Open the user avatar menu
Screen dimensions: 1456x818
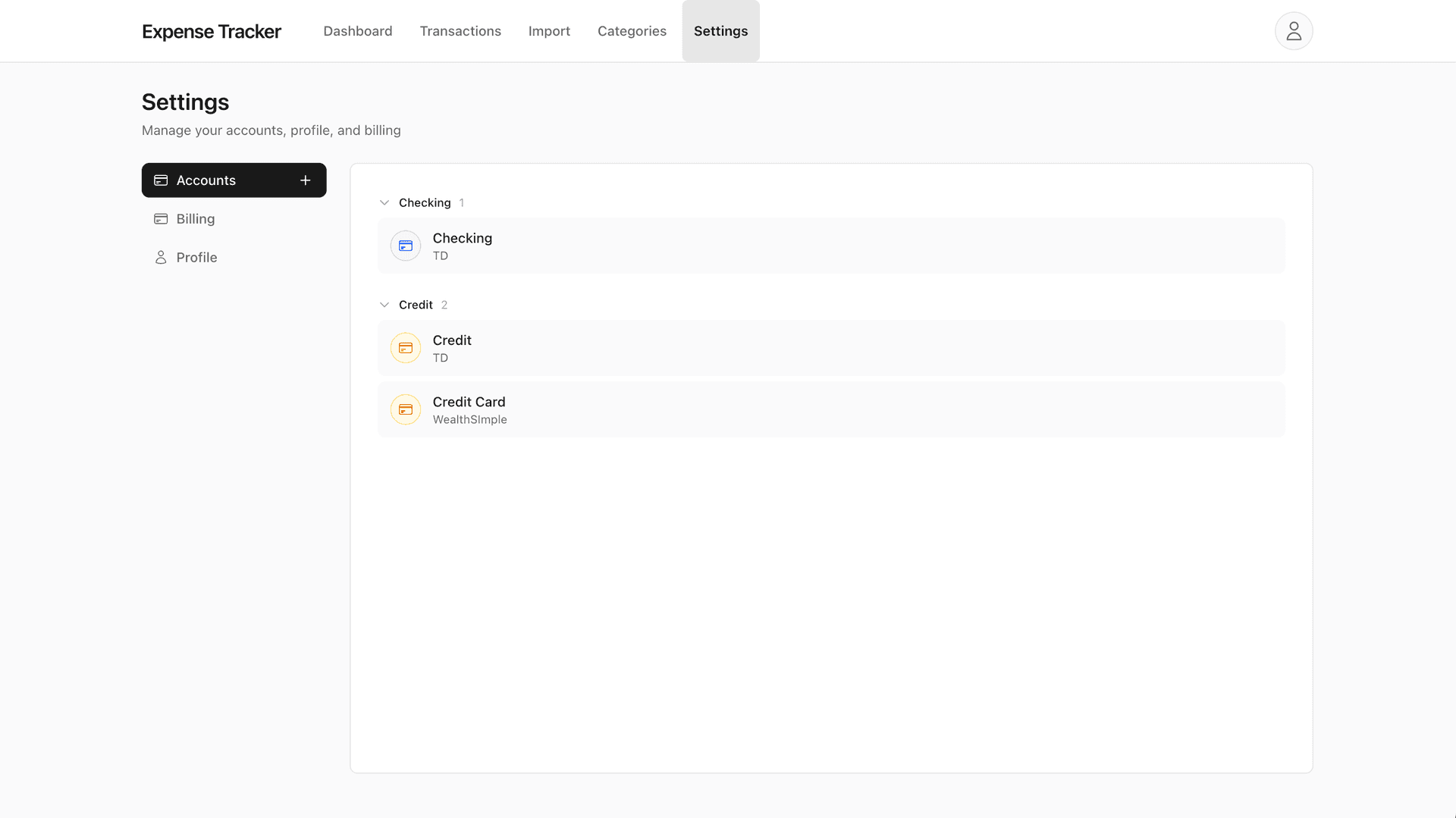pyautogui.click(x=1293, y=30)
